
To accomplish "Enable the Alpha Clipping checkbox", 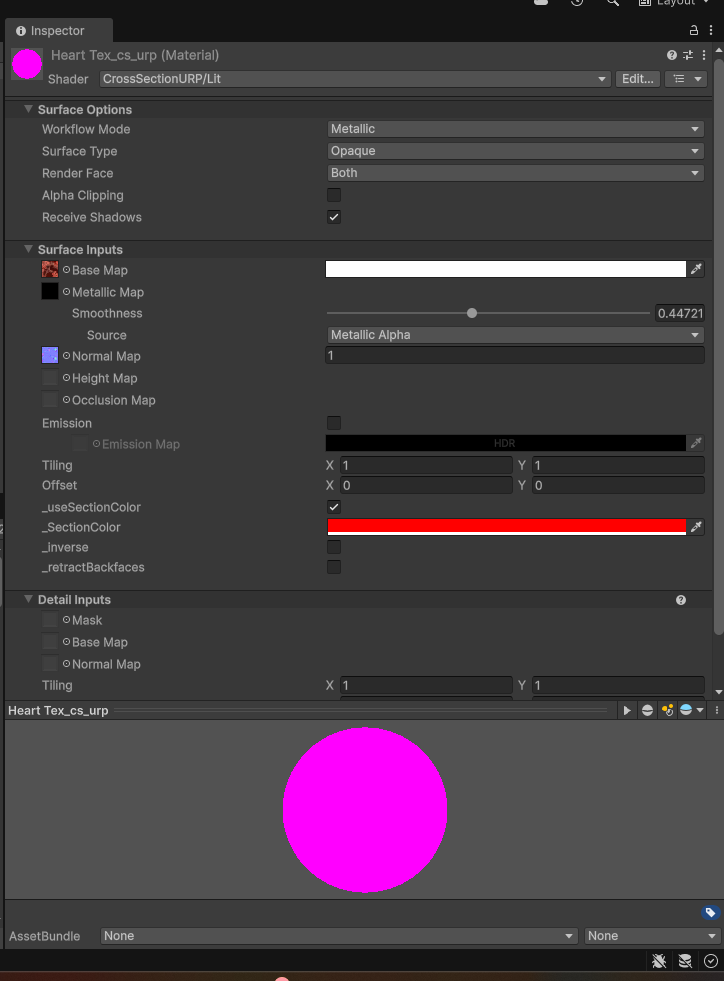I will pyautogui.click(x=334, y=195).
